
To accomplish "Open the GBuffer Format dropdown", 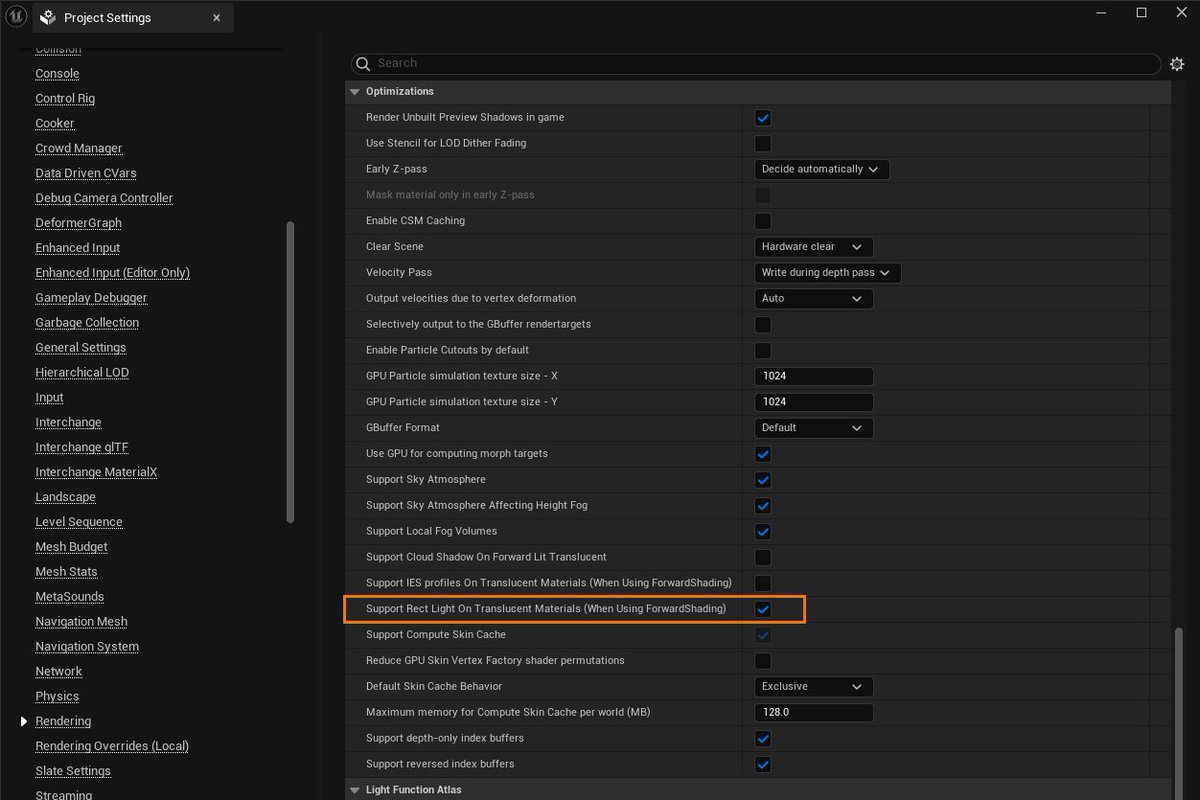I will pyautogui.click(x=813, y=427).
